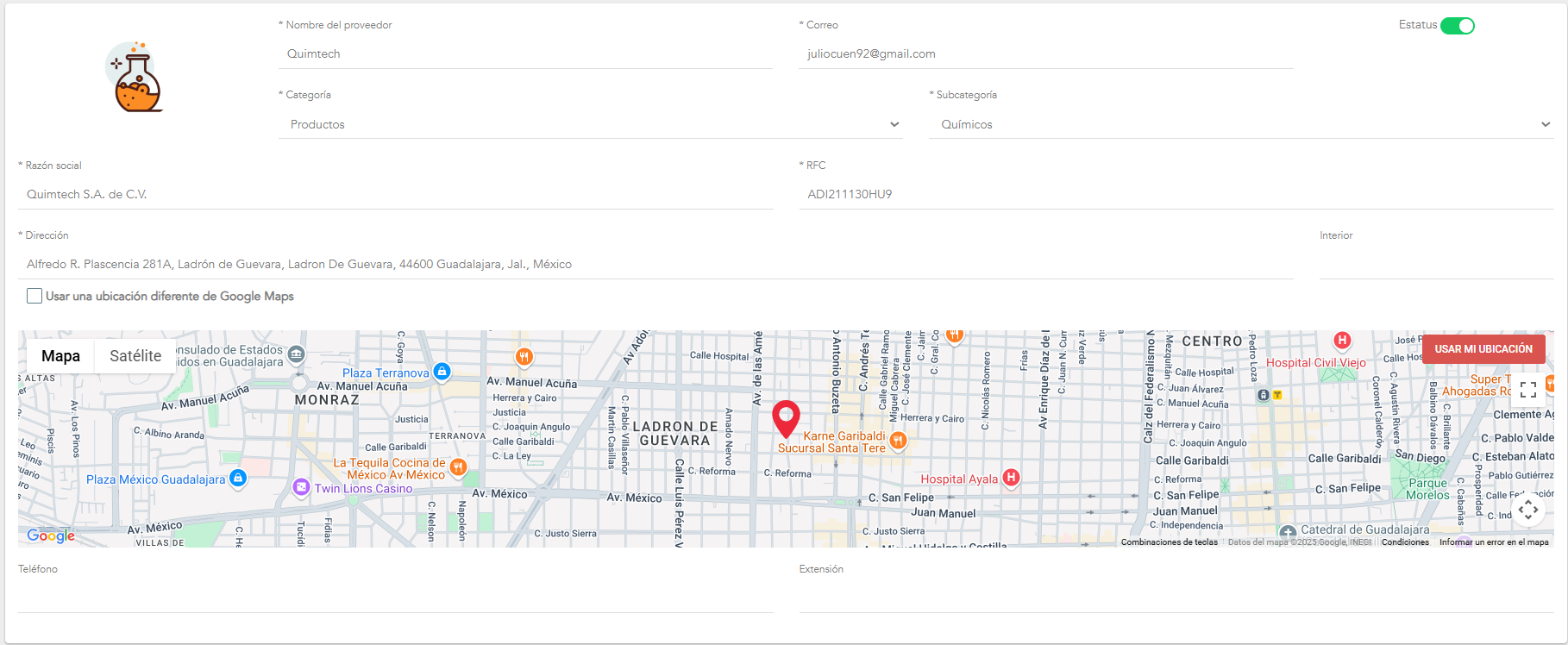Select the Mapa view tab
This screenshot has width=1568, height=645.
(60, 356)
